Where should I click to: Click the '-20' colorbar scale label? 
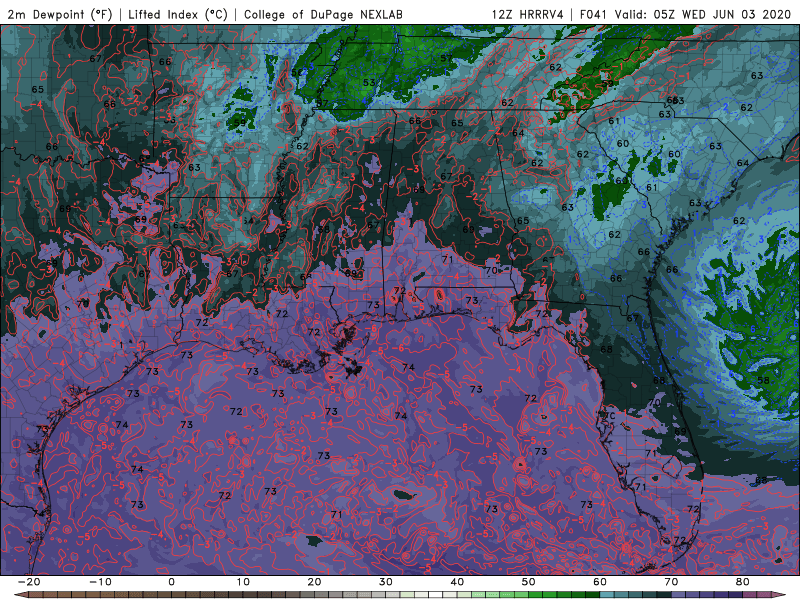(29, 582)
